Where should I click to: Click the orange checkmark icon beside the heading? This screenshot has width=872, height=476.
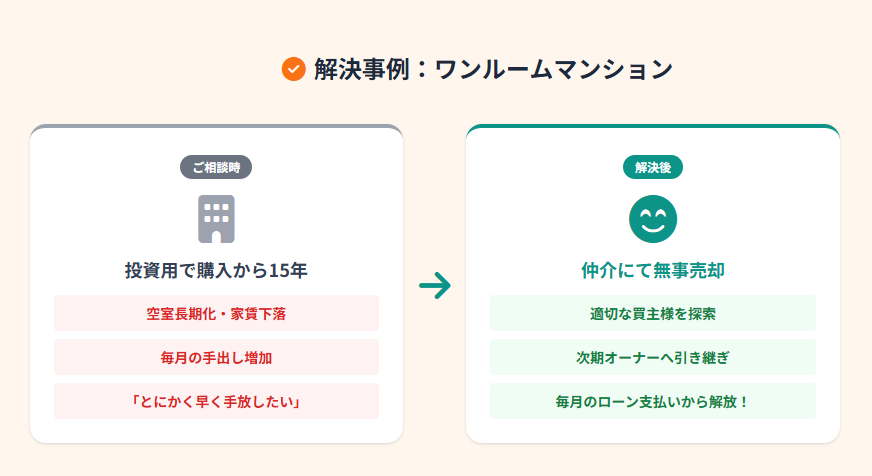294,69
